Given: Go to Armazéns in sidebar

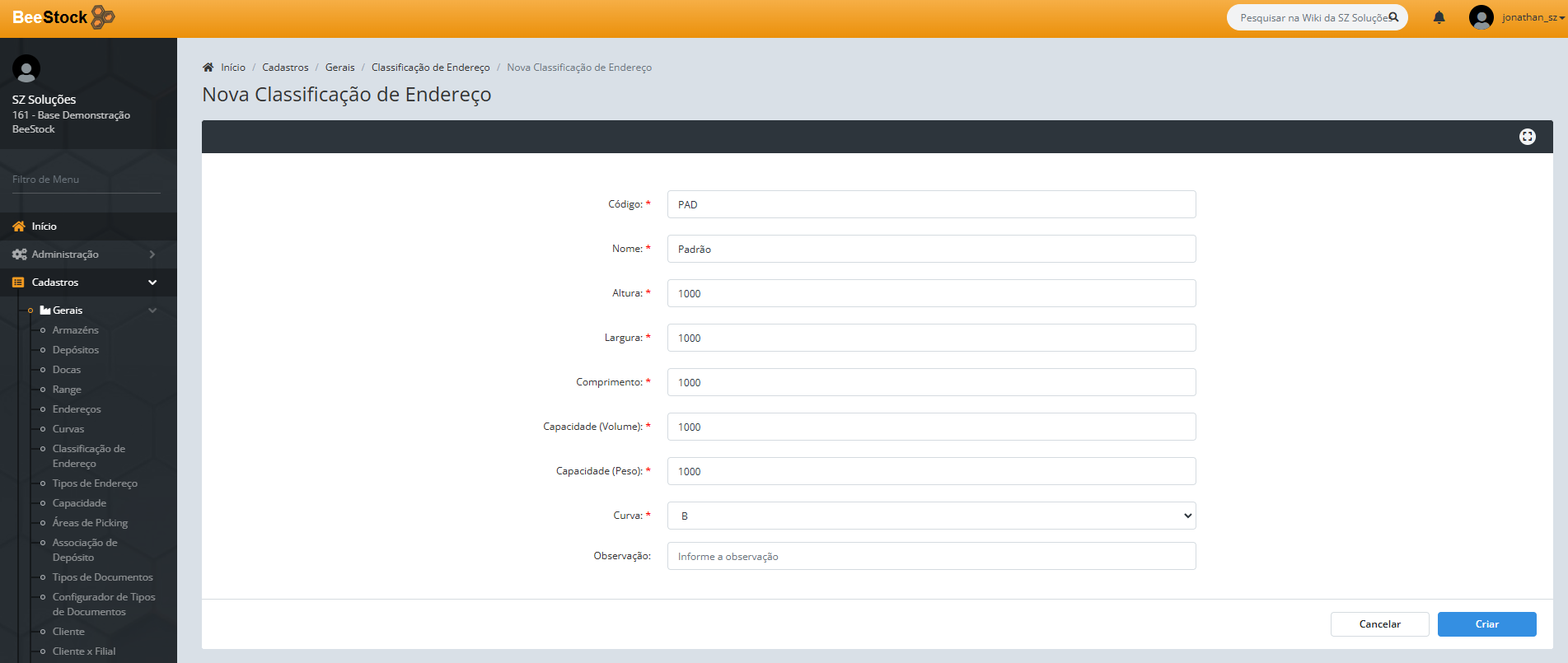Looking at the screenshot, I should tap(75, 330).
